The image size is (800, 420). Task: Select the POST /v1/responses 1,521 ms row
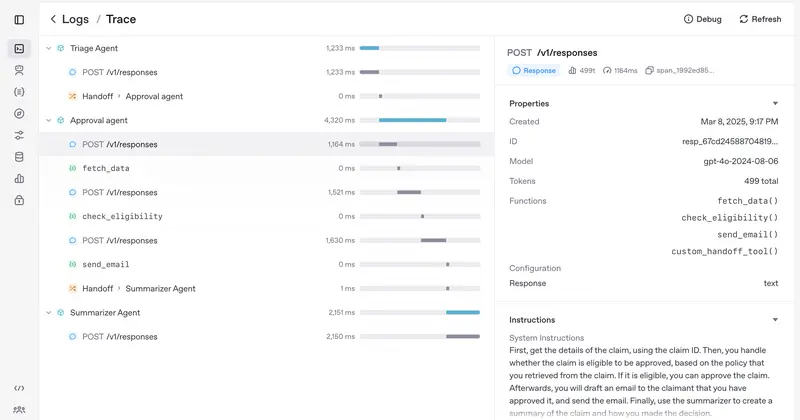tap(266, 192)
